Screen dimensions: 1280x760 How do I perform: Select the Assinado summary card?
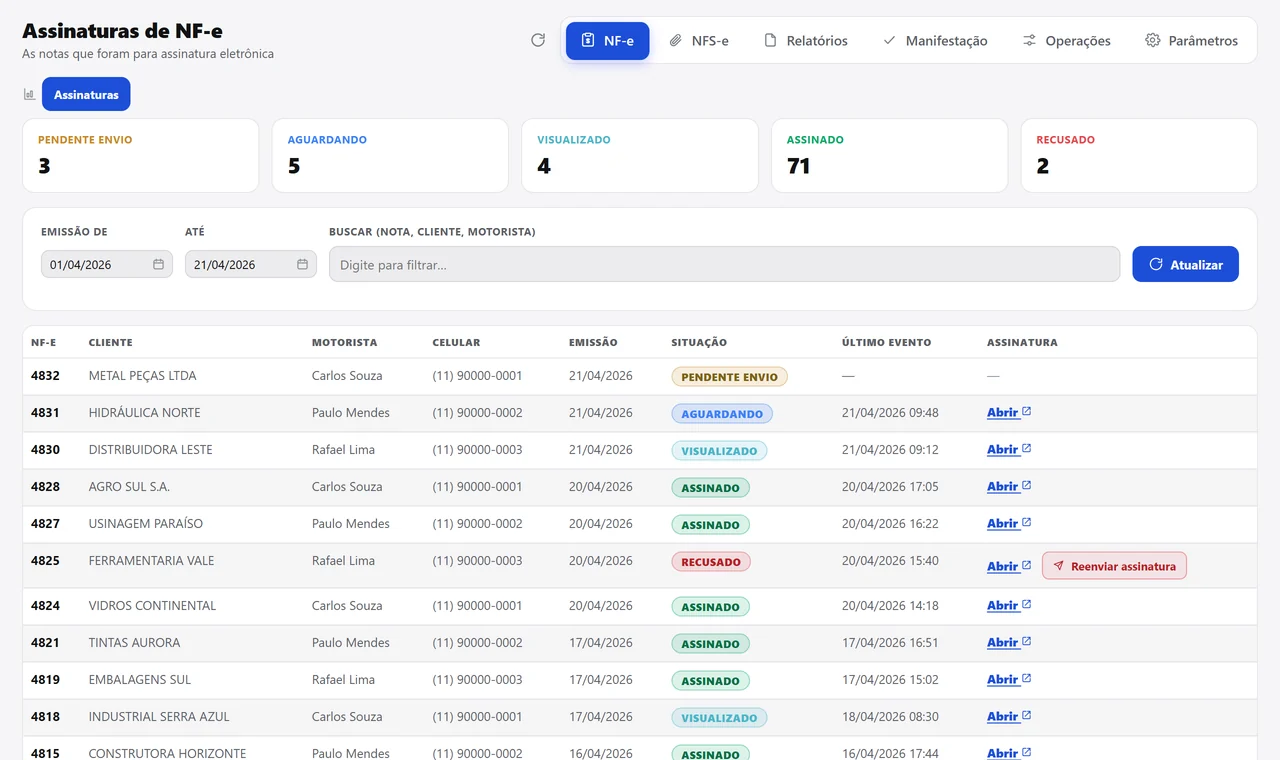[889, 155]
